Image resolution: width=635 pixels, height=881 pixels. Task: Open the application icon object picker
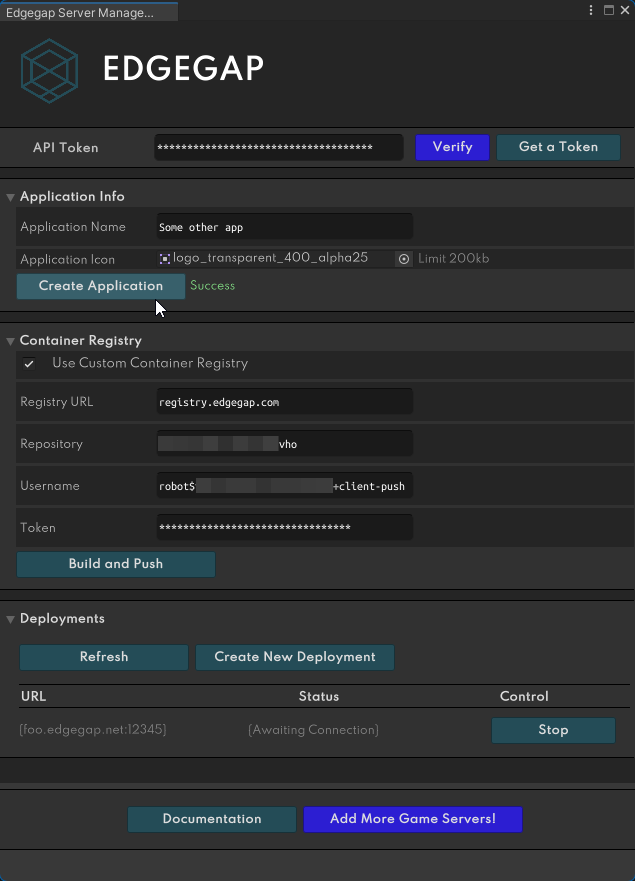pyautogui.click(x=403, y=259)
